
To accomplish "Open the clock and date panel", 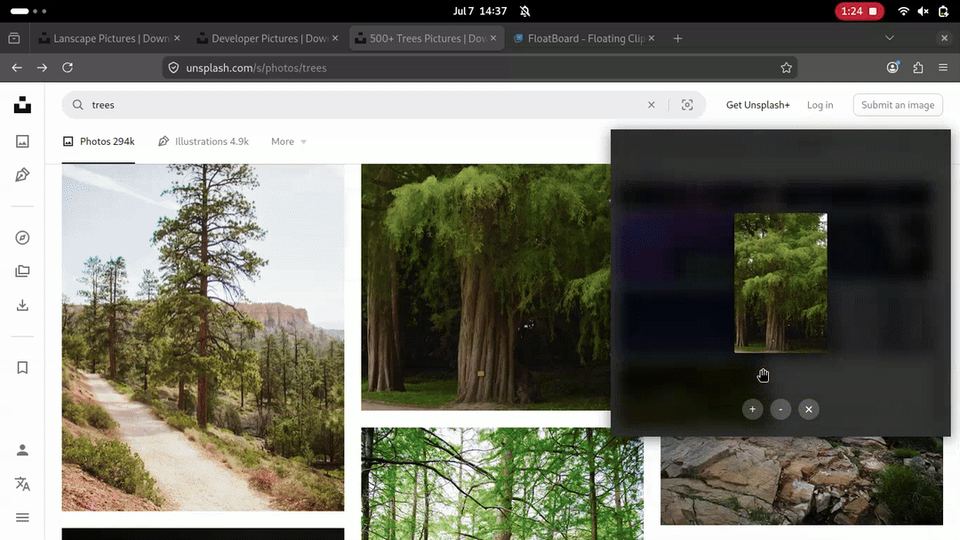I will tap(480, 11).
